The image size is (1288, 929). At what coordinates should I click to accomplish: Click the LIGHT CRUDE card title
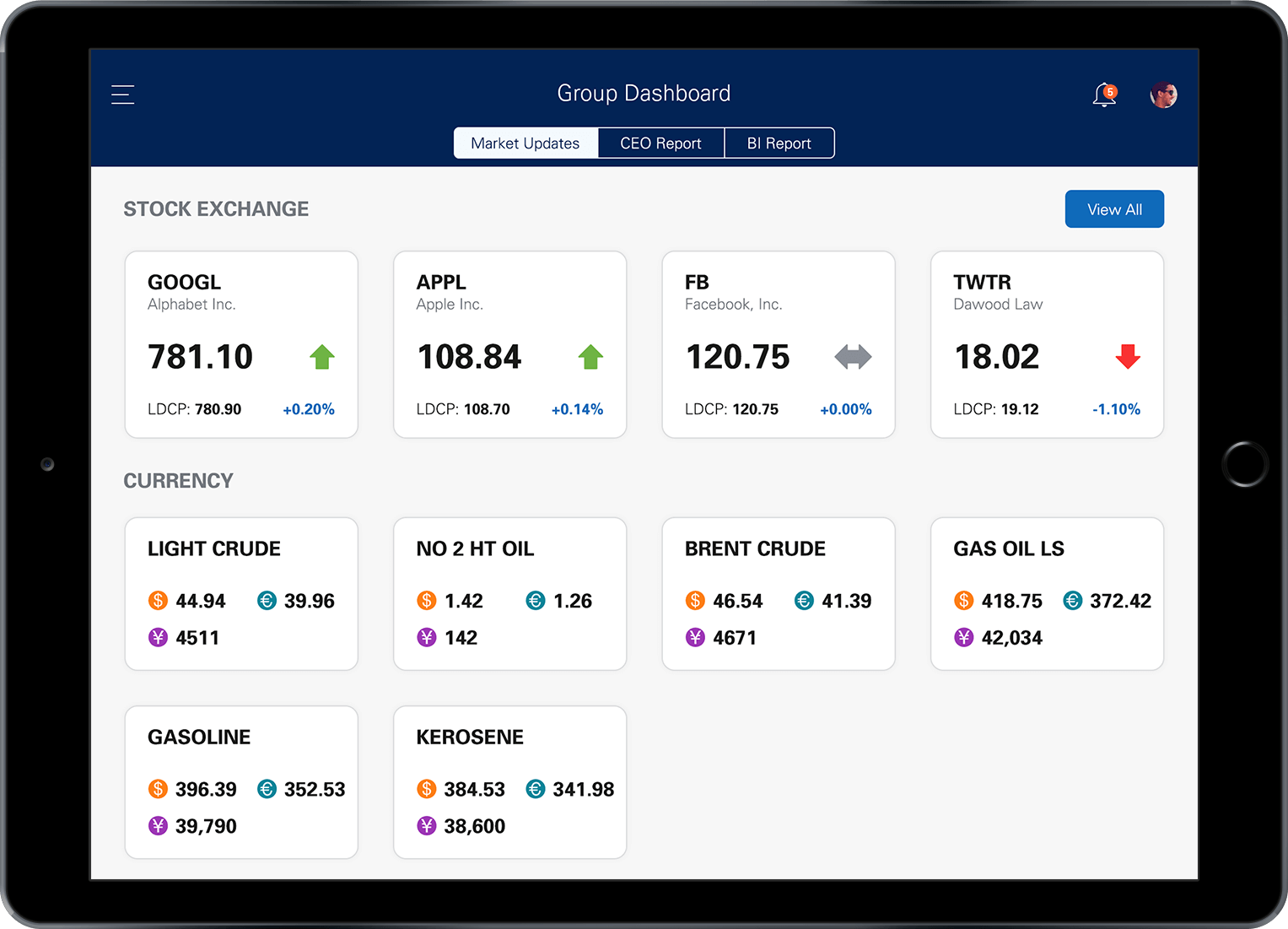coord(214,548)
